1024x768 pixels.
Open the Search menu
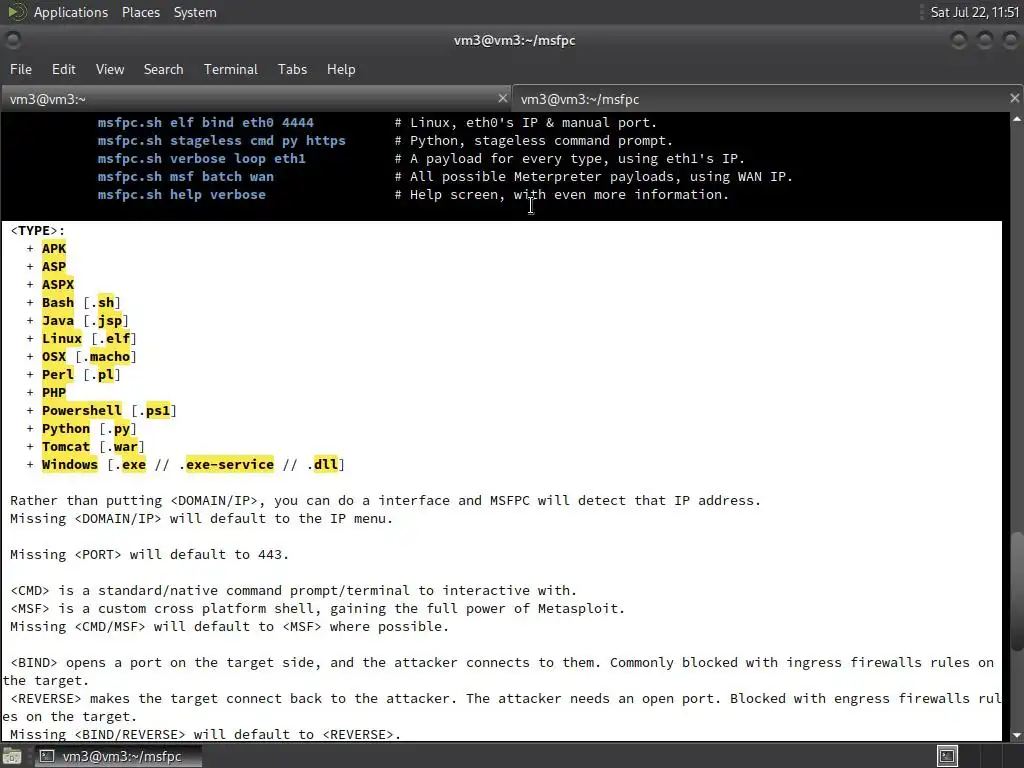click(163, 69)
